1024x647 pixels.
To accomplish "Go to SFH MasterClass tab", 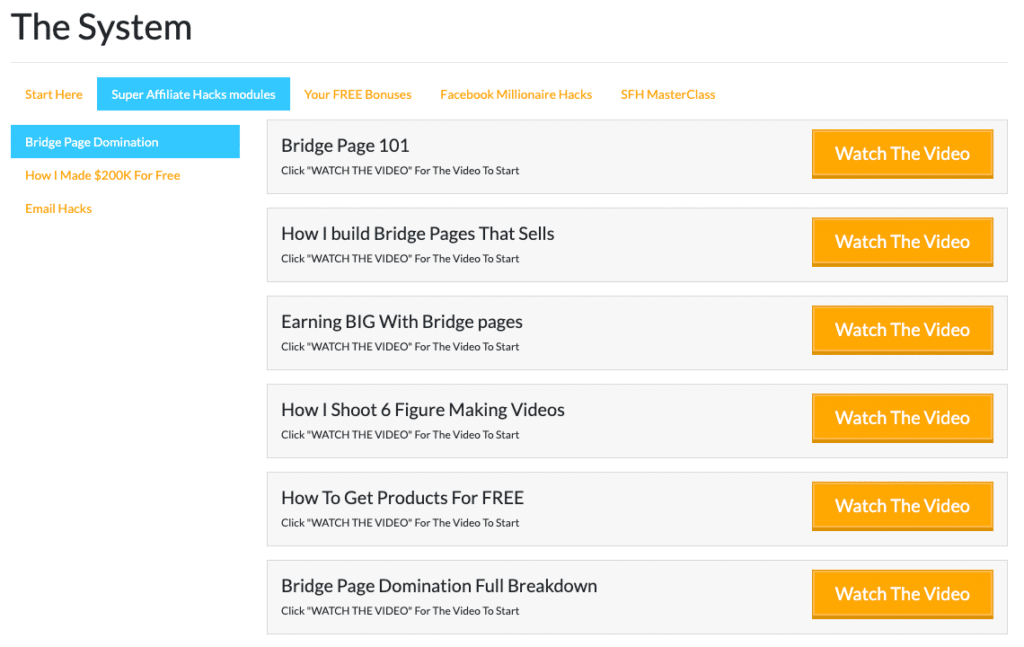I will tap(667, 95).
